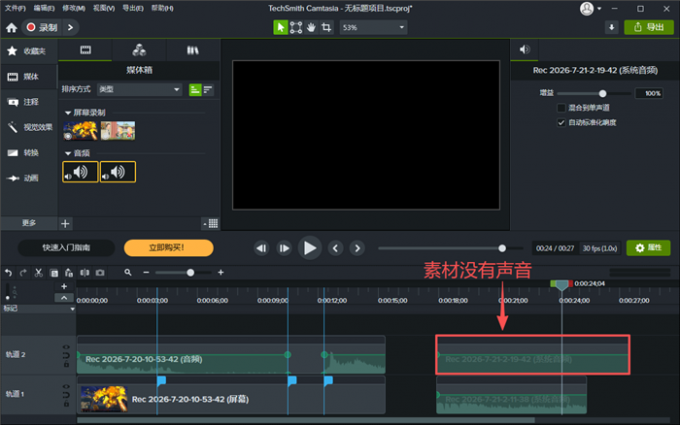
Task: Undo the last timeline action
Action: (x=8, y=272)
